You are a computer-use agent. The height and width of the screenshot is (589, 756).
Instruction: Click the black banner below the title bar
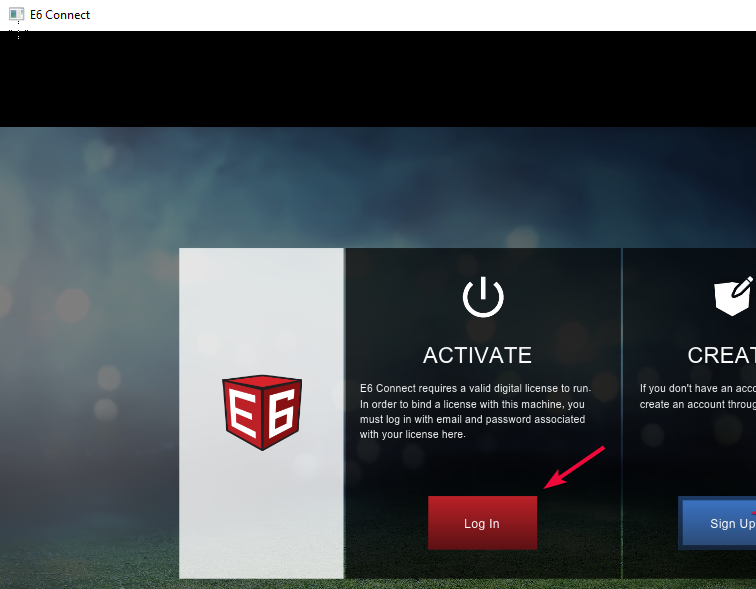coord(378,80)
